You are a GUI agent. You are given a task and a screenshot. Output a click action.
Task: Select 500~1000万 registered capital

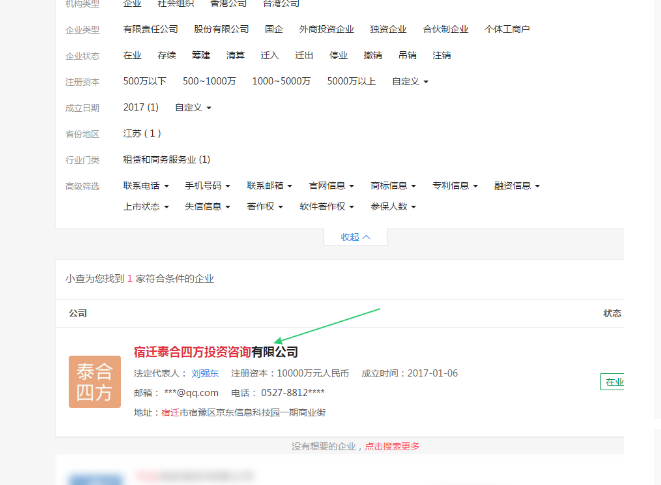[209, 81]
